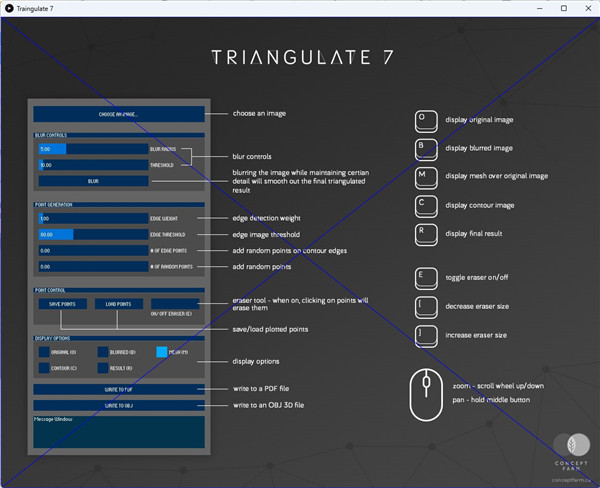Toggle the RESULT (R) display checkbox
The width and height of the screenshot is (600, 488).
click(103, 368)
